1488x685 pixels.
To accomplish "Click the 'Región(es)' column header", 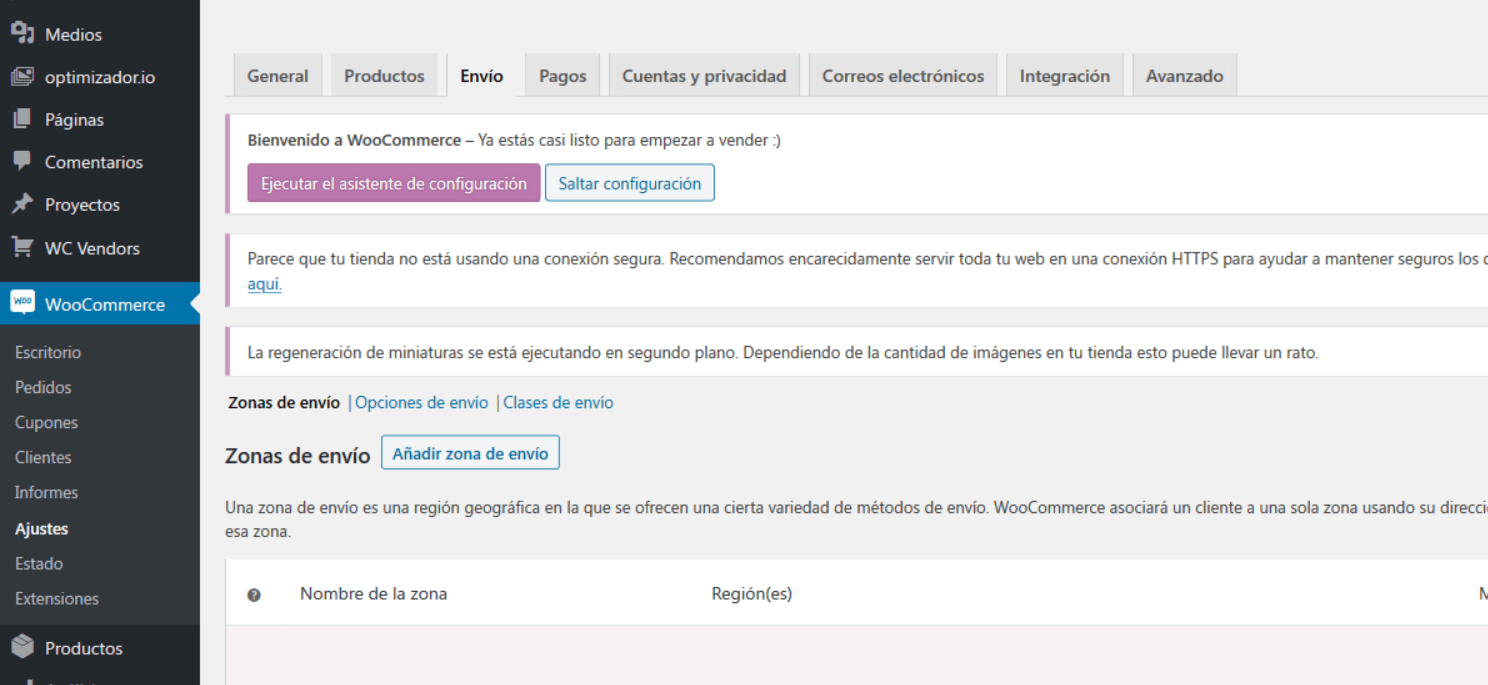I will 752,593.
